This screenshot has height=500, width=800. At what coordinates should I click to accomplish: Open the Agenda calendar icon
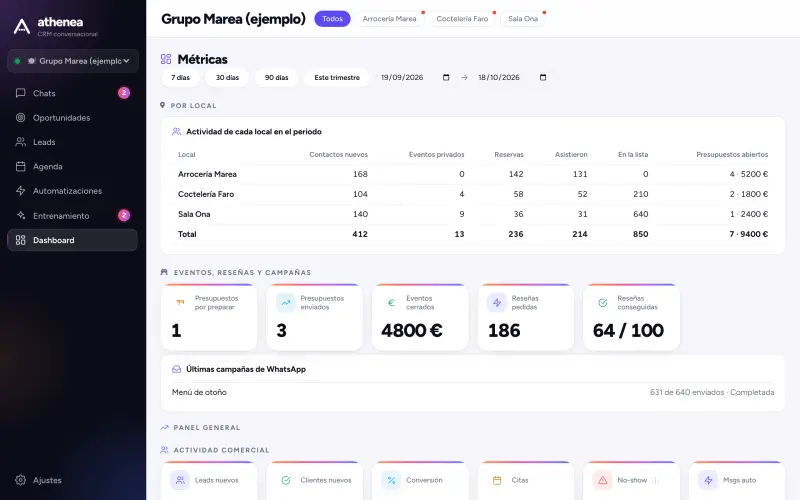(x=20, y=166)
